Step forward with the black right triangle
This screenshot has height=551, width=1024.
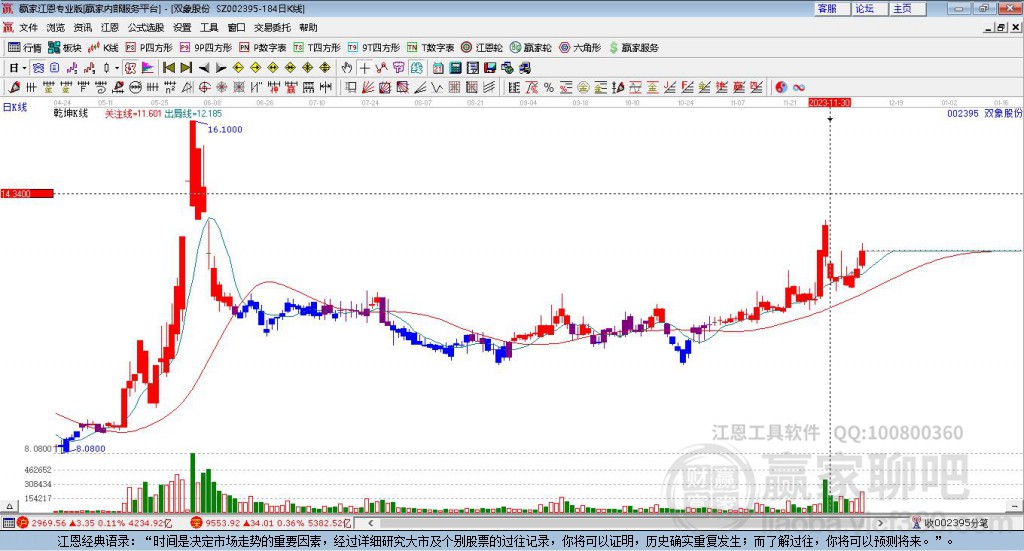point(221,68)
